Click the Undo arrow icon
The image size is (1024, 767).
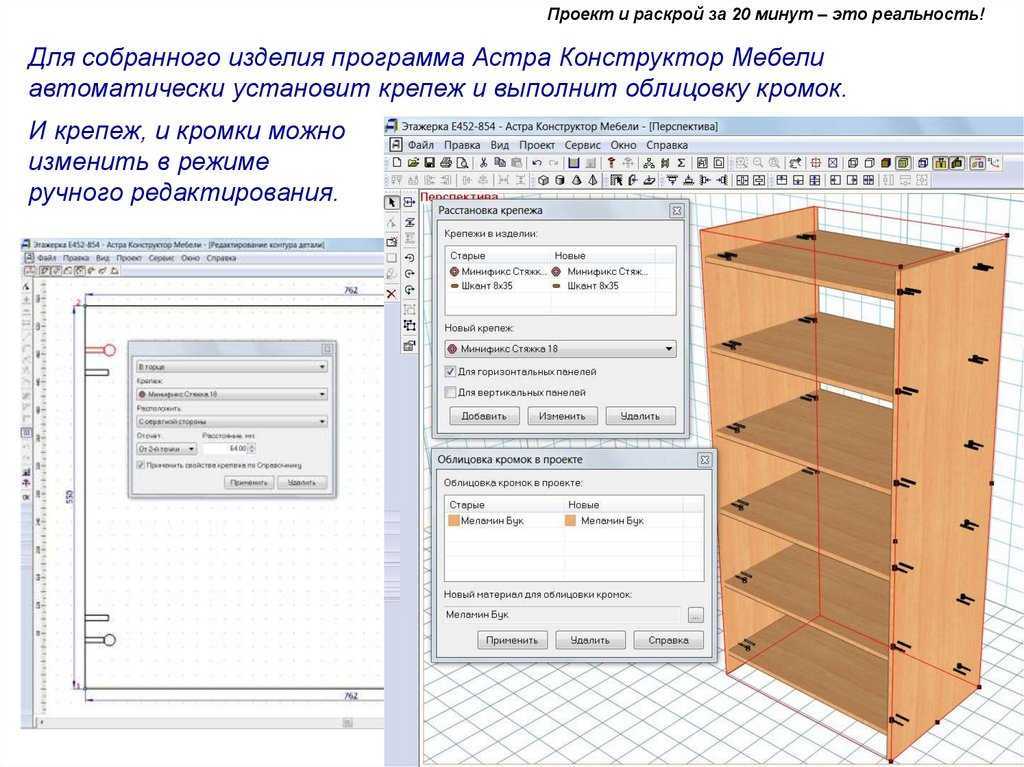tap(537, 163)
